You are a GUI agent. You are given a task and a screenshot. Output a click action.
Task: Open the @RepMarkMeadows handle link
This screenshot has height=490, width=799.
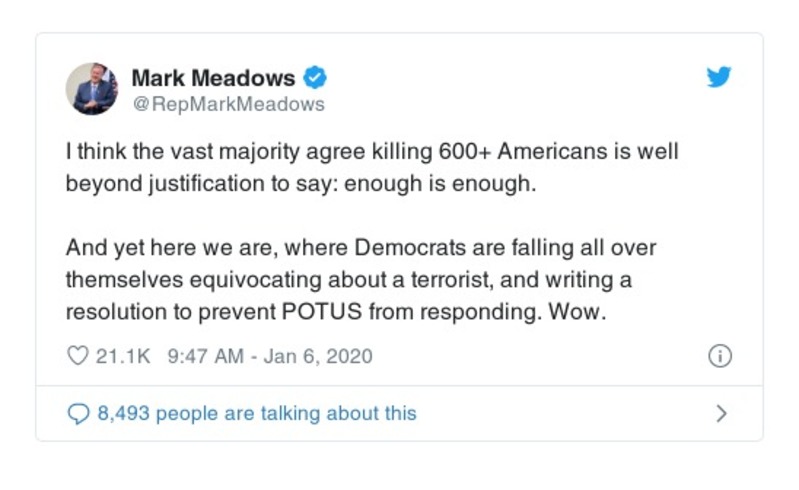tap(228, 103)
